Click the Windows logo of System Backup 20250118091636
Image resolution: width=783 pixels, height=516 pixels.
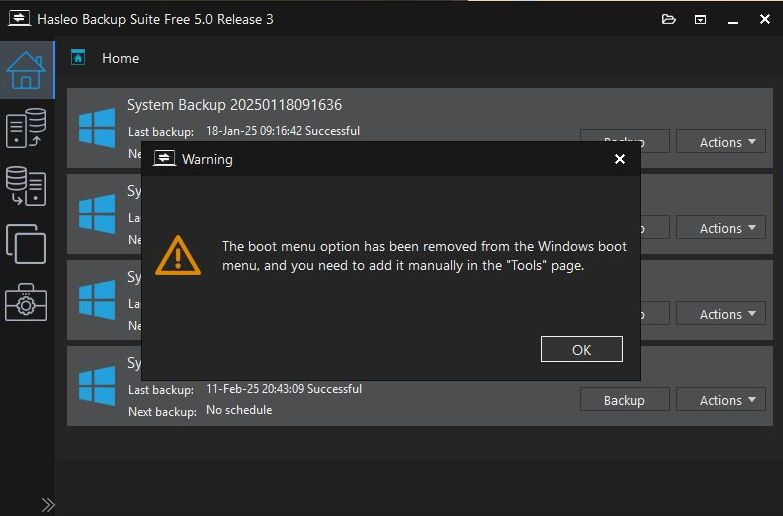click(97, 127)
